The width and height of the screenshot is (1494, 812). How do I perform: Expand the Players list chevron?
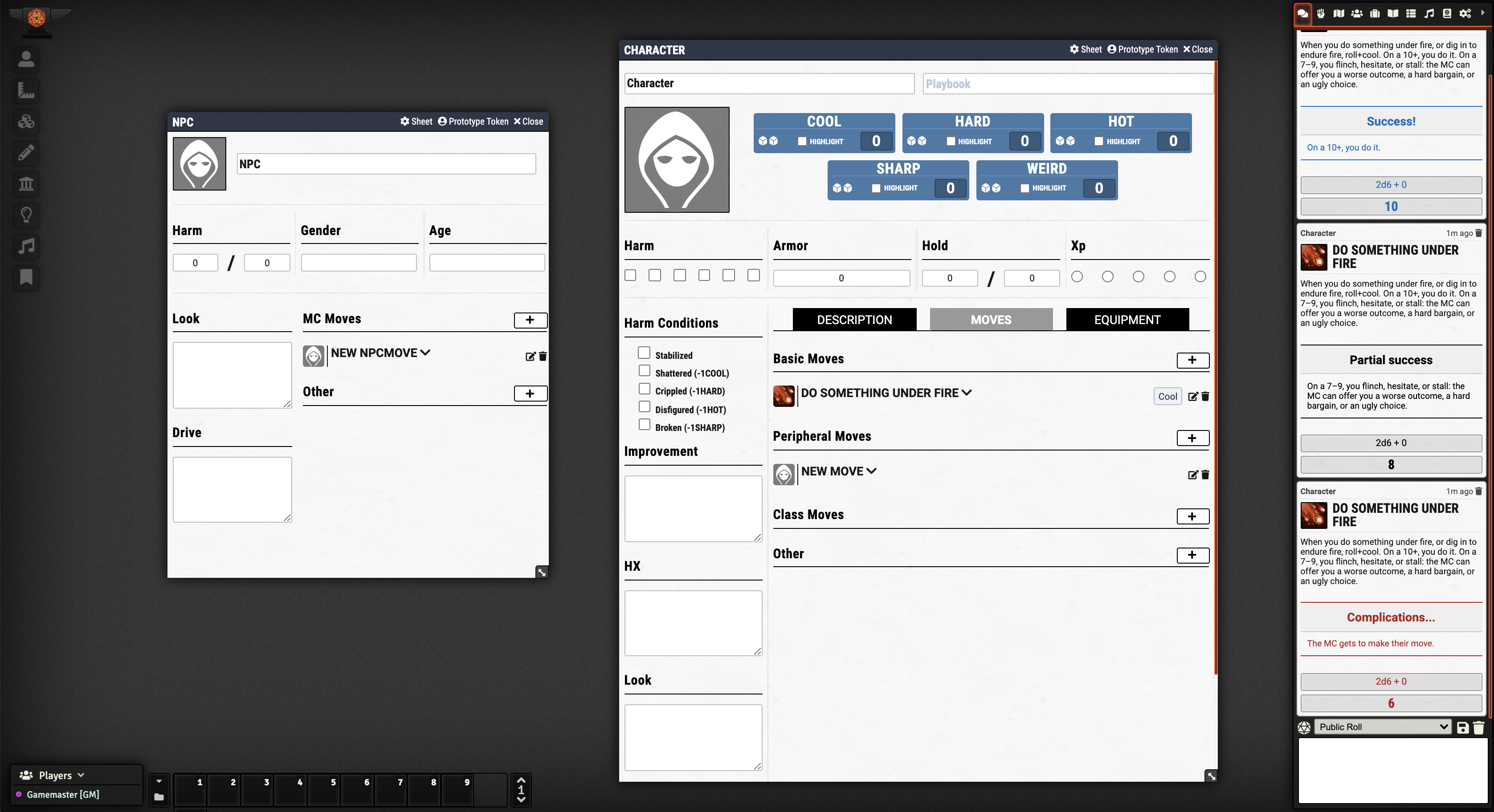[x=81, y=775]
